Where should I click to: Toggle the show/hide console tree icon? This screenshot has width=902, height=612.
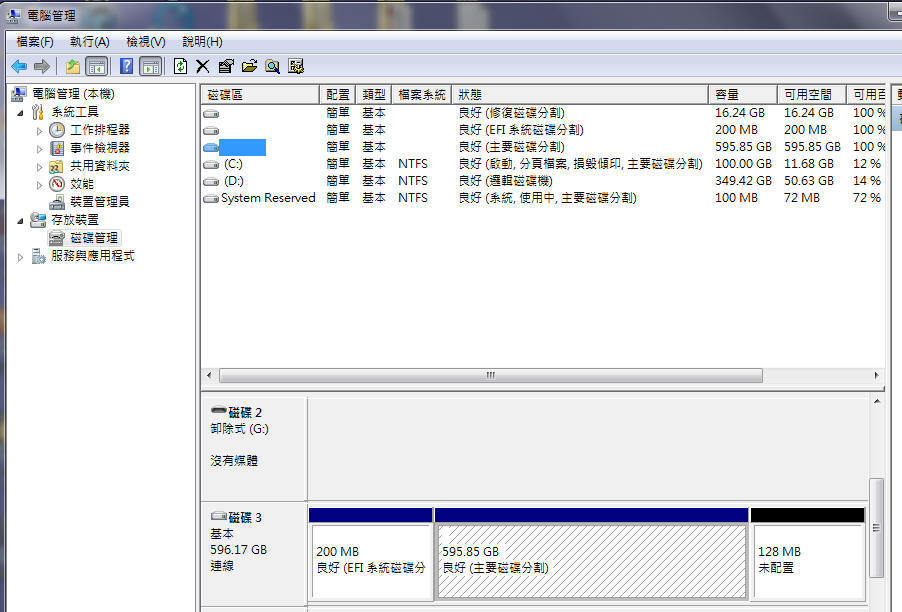click(x=97, y=66)
